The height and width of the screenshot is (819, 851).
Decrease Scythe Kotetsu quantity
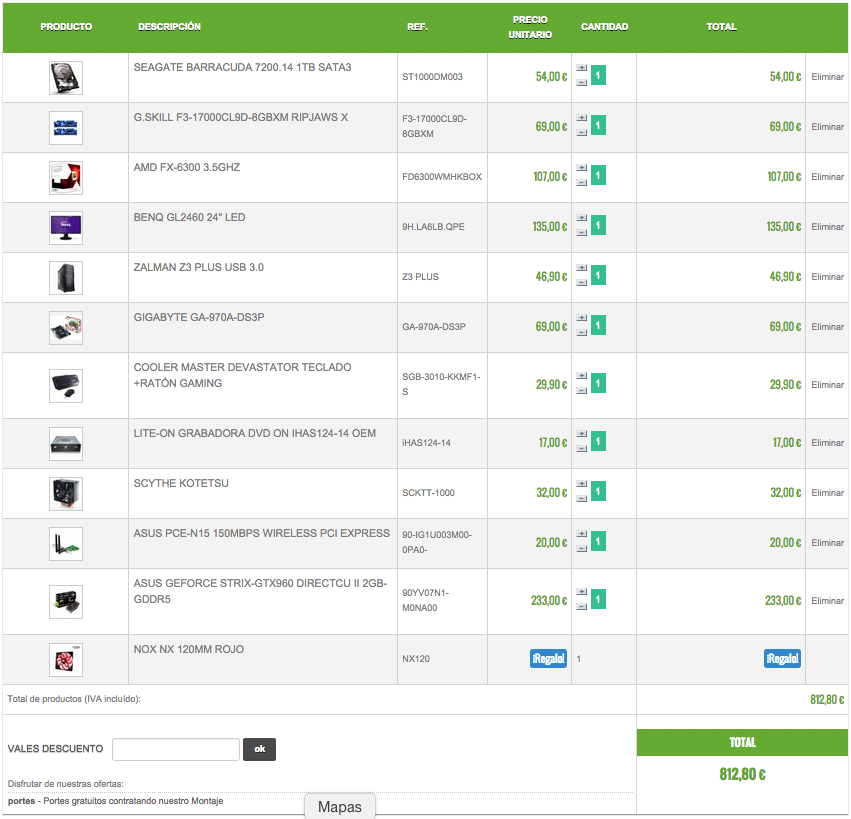click(x=581, y=498)
